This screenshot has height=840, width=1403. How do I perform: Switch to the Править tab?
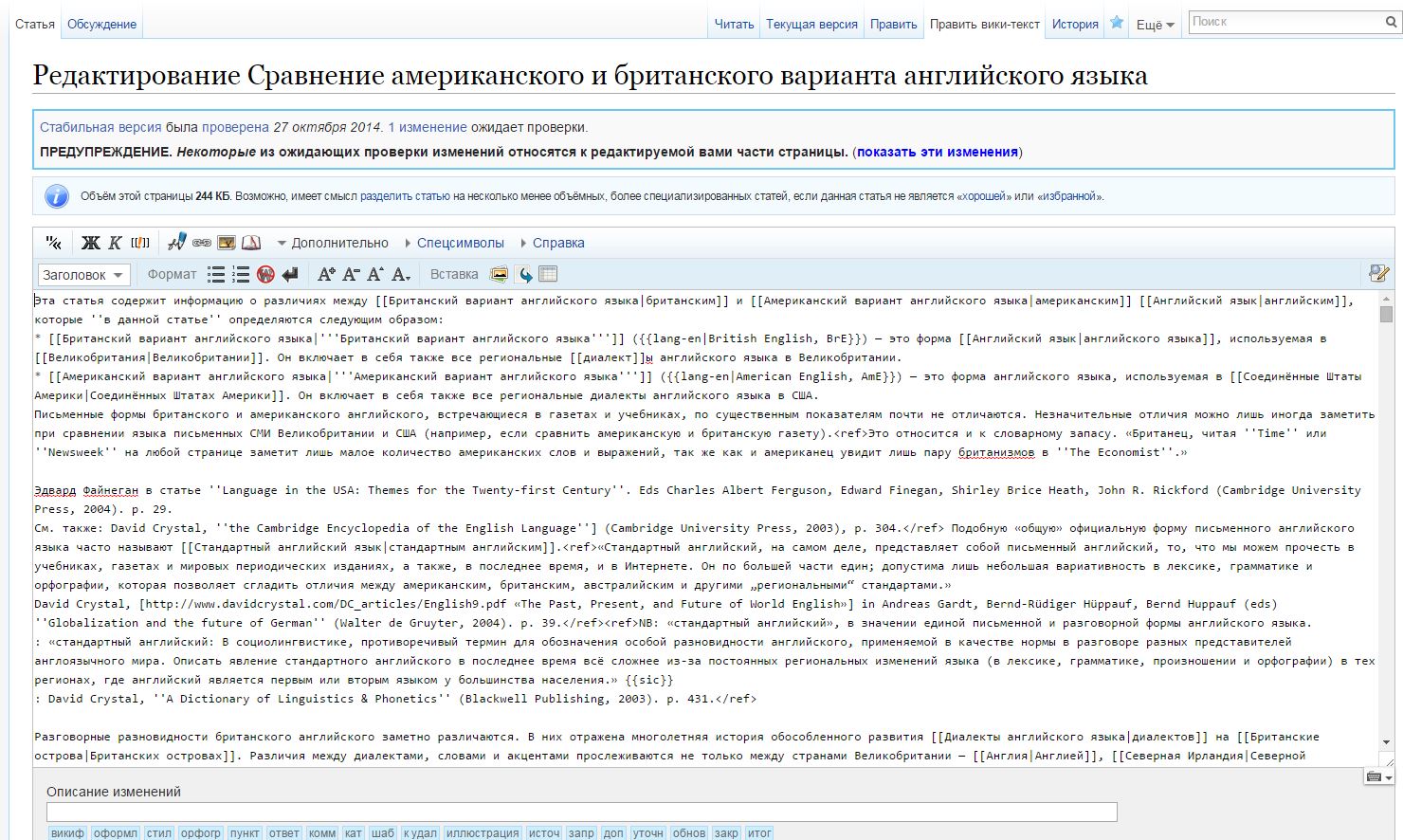pyautogui.click(x=894, y=24)
